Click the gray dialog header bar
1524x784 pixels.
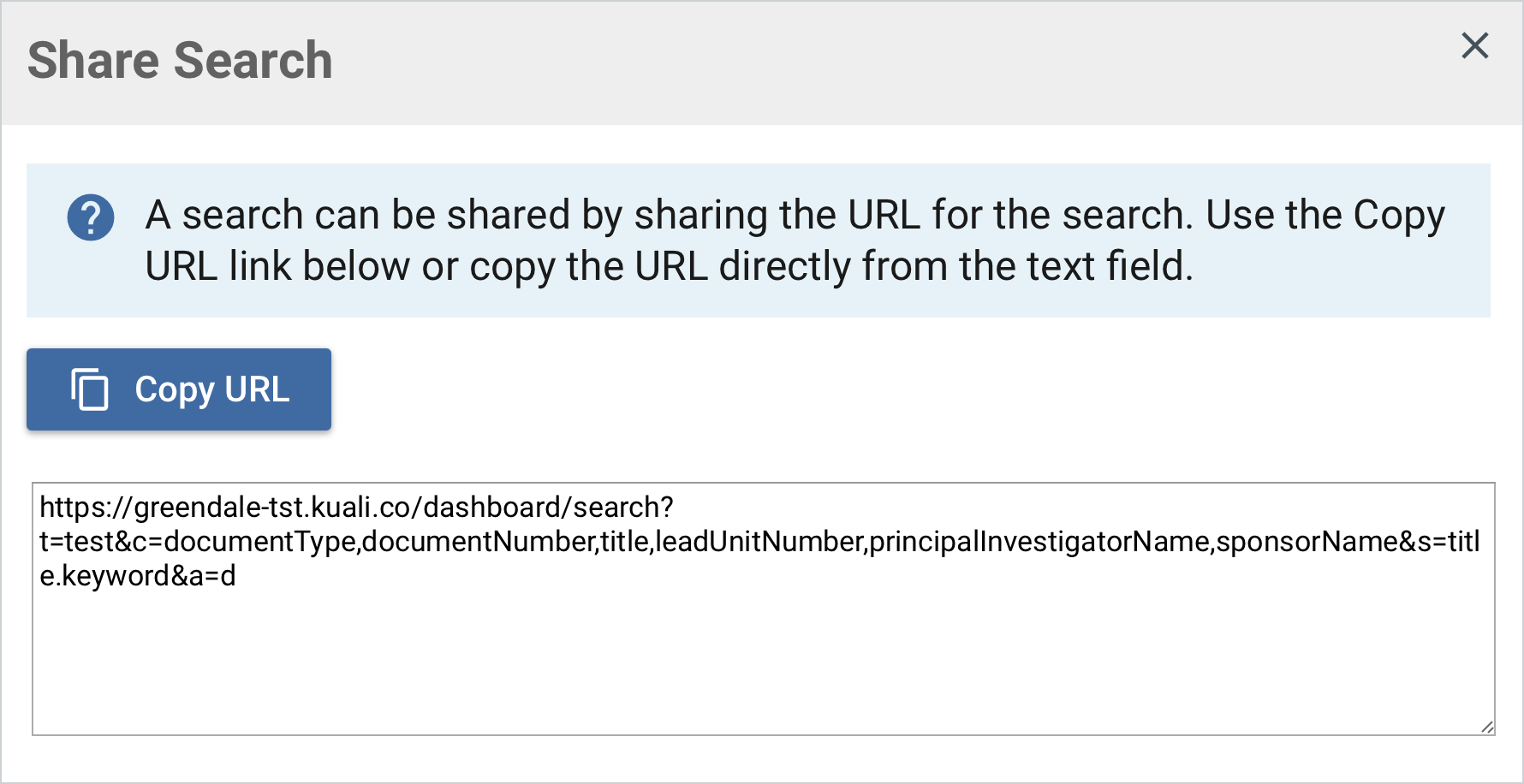tap(762, 63)
